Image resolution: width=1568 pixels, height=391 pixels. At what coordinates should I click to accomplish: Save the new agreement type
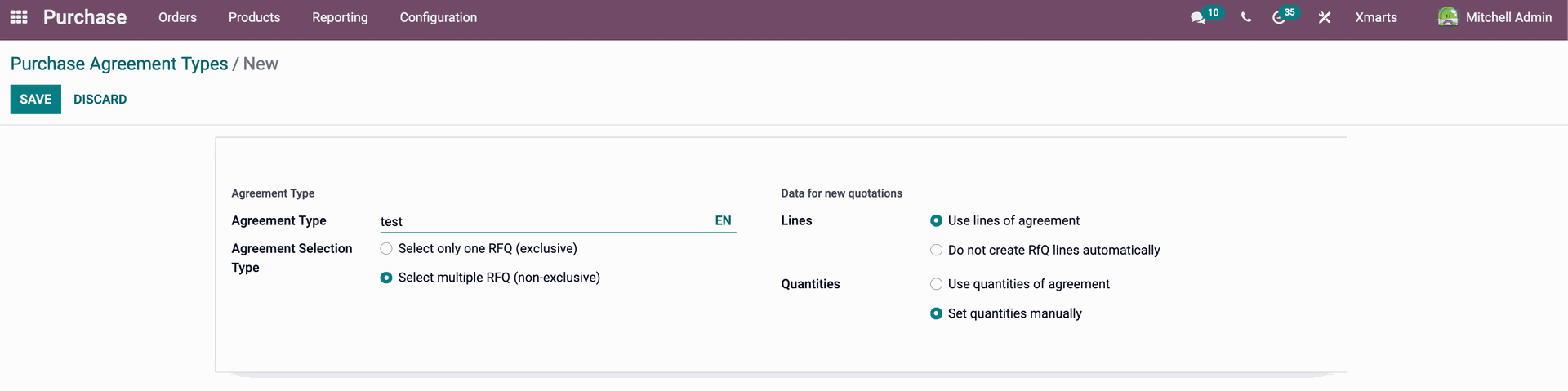click(36, 99)
